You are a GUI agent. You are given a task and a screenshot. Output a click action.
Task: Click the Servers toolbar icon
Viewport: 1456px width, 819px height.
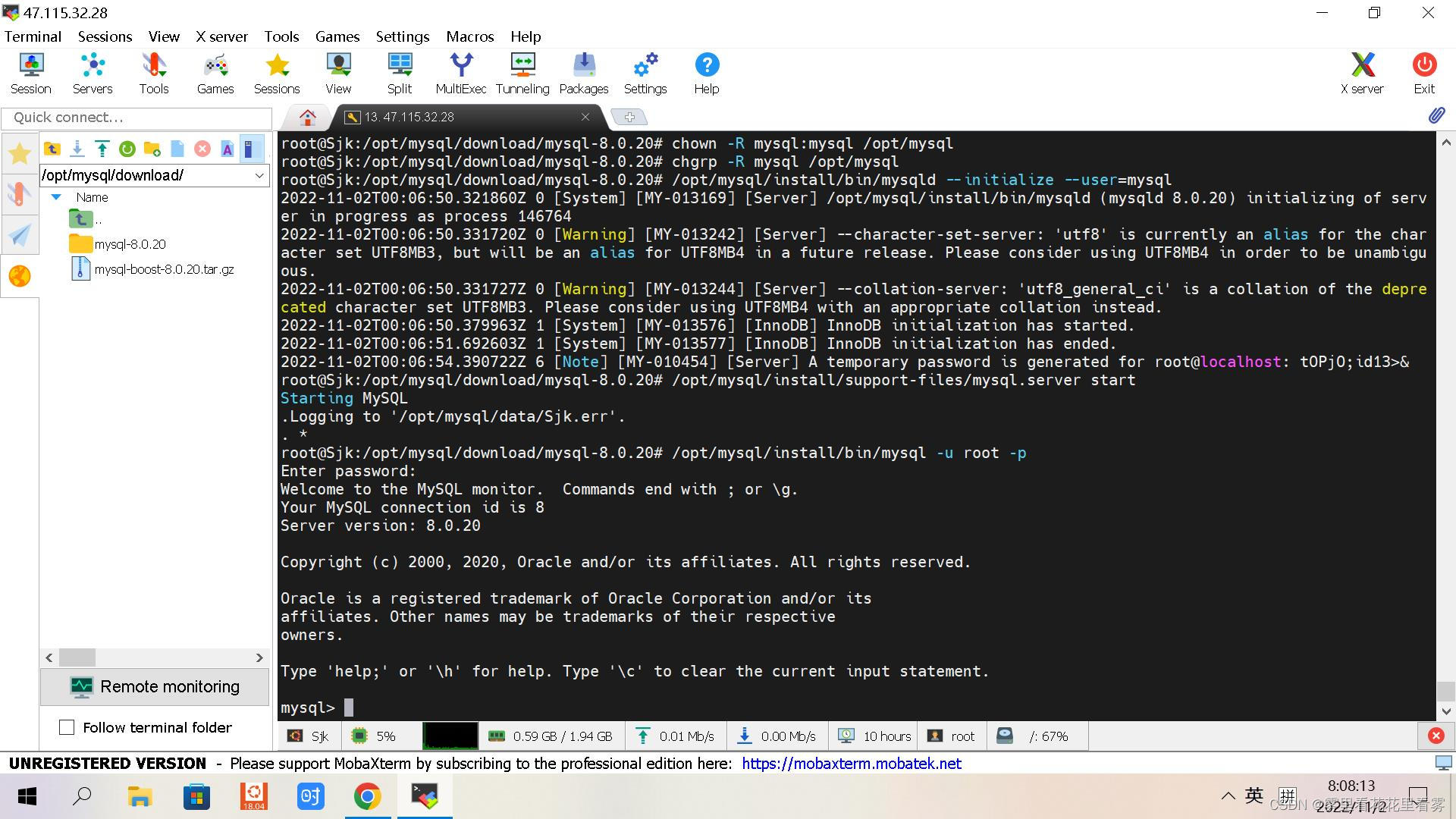pyautogui.click(x=93, y=74)
